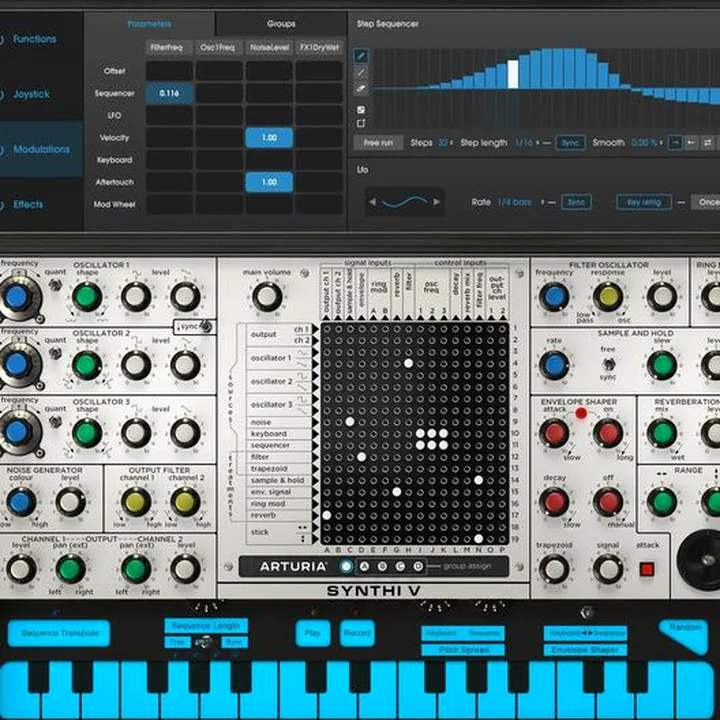Select previous LFO waveform with left arrow
This screenshot has height=720, width=720.
click(372, 202)
